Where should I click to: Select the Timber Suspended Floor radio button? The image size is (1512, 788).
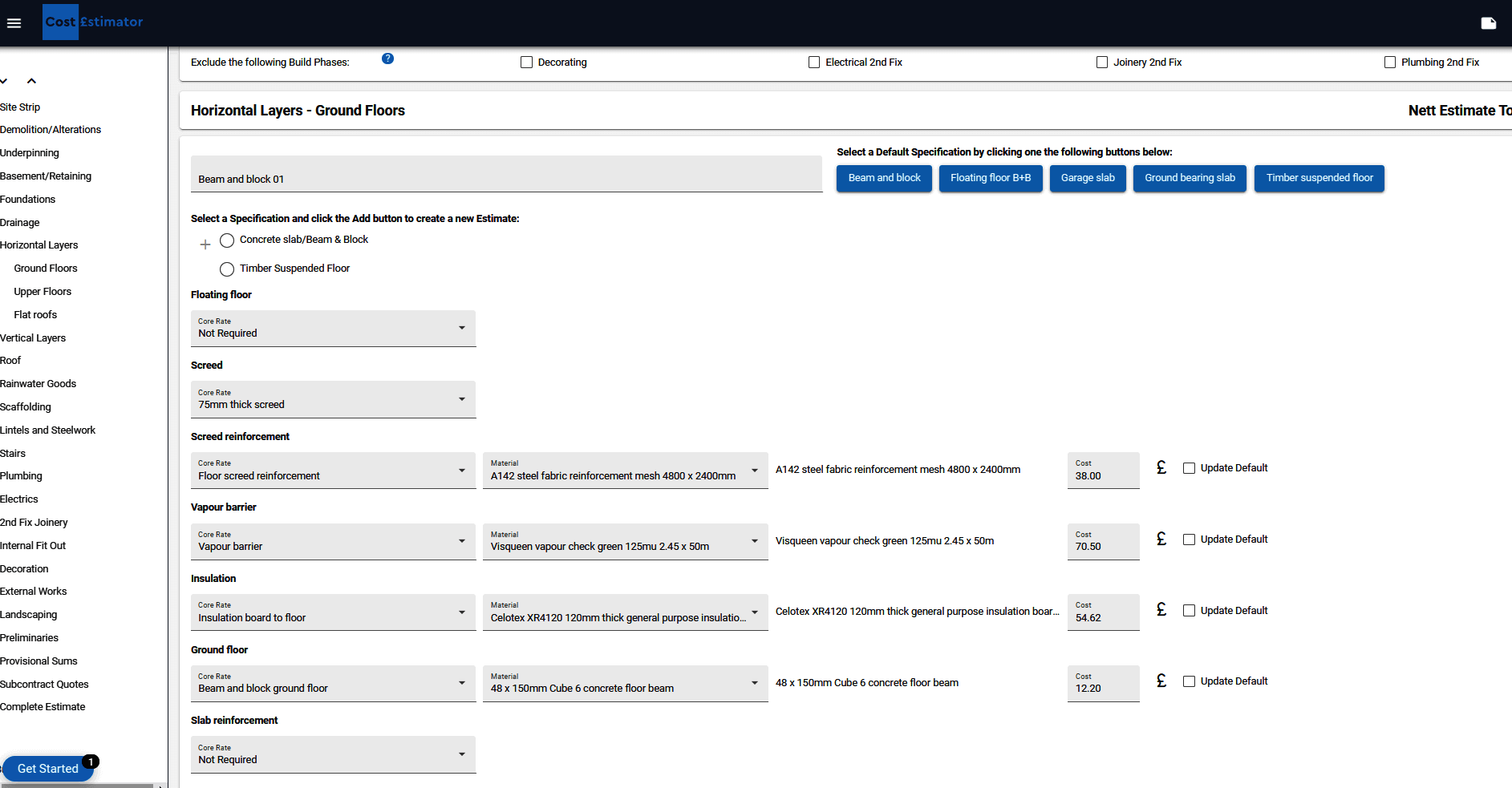click(x=226, y=269)
